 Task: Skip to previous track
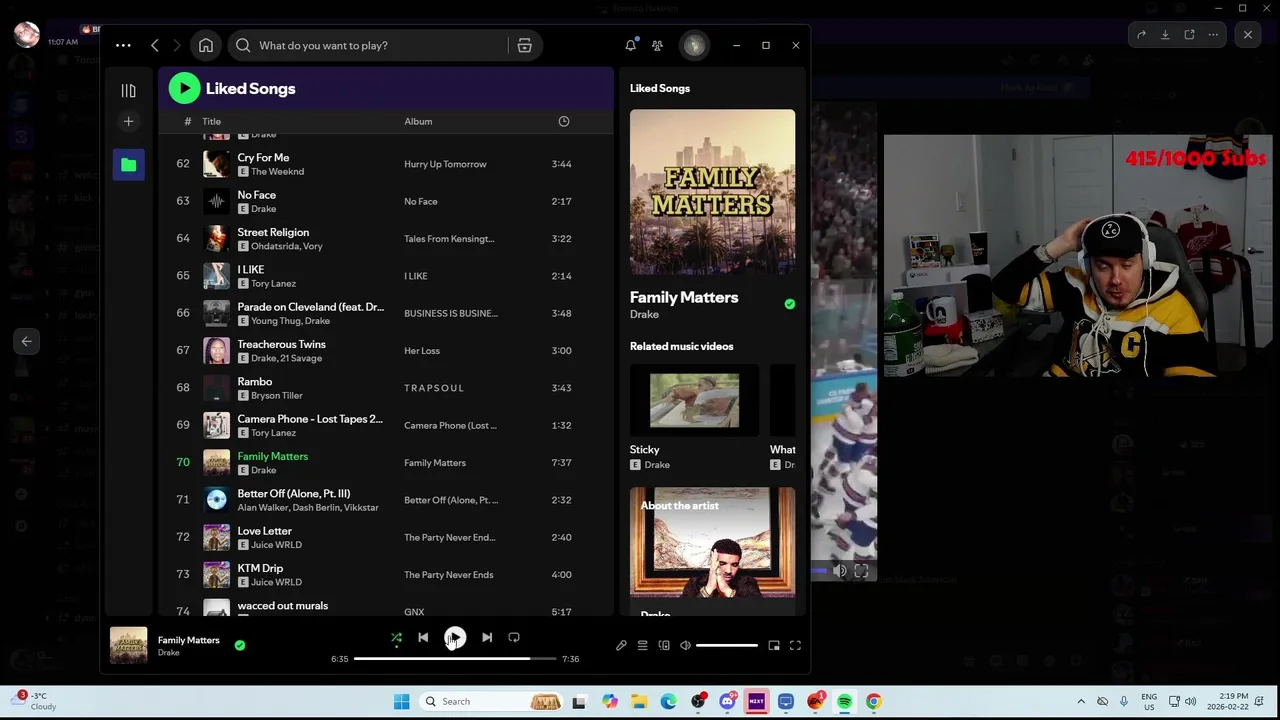(x=423, y=637)
